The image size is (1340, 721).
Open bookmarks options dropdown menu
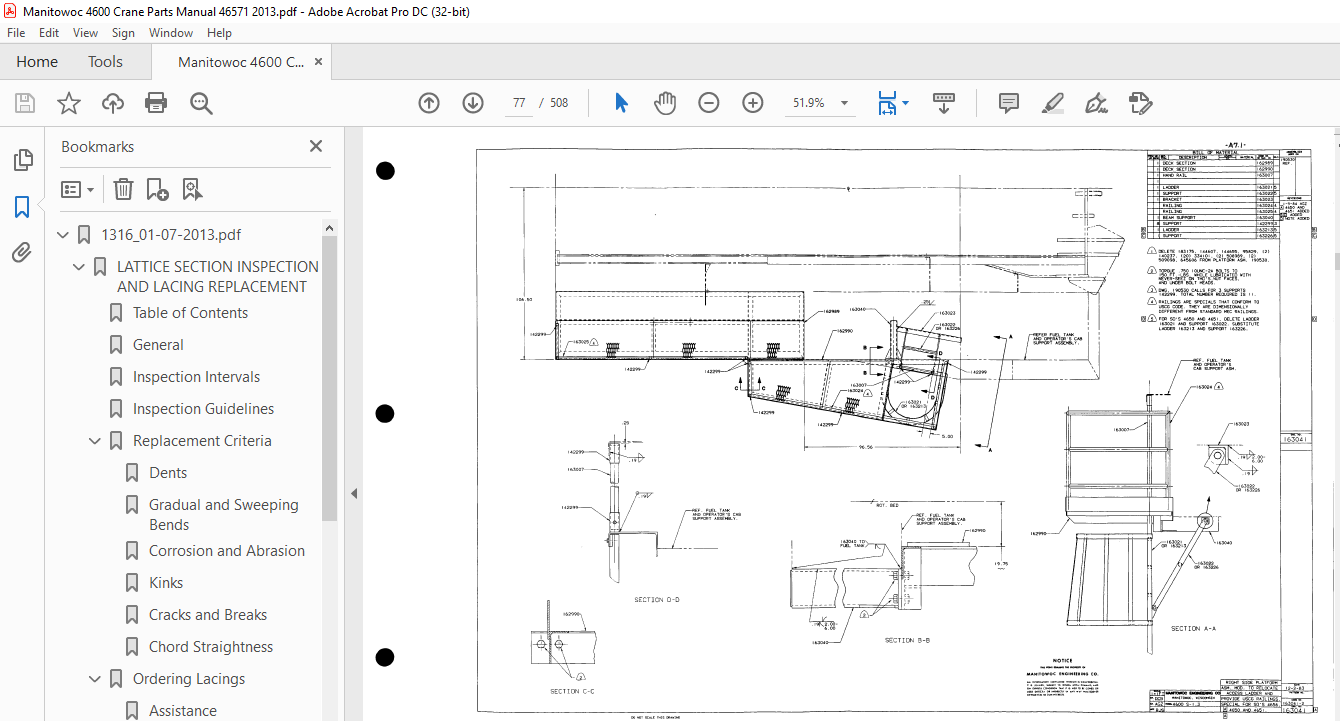coord(77,189)
